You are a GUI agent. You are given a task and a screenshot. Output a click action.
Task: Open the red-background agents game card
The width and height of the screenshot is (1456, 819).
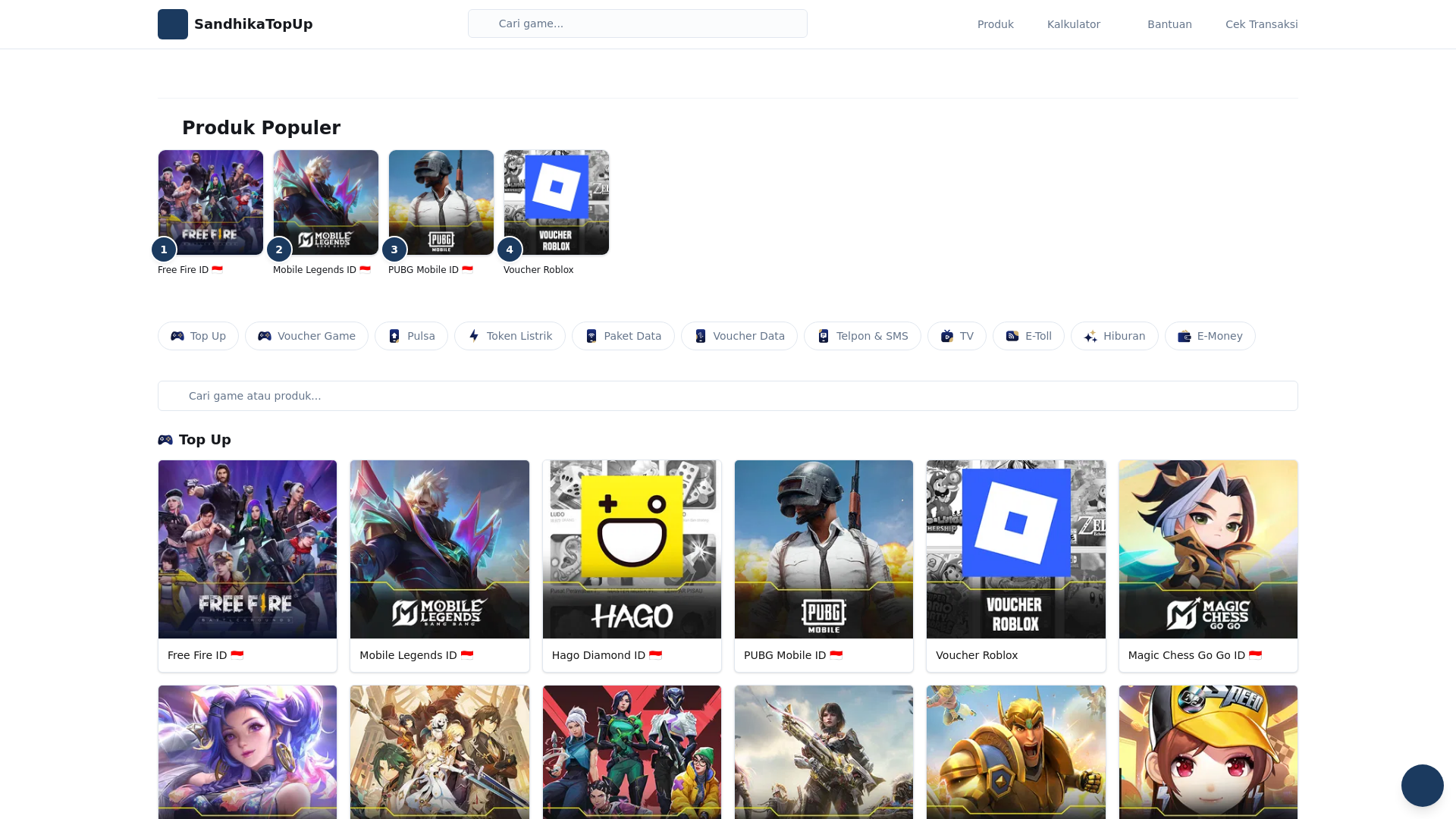click(632, 752)
